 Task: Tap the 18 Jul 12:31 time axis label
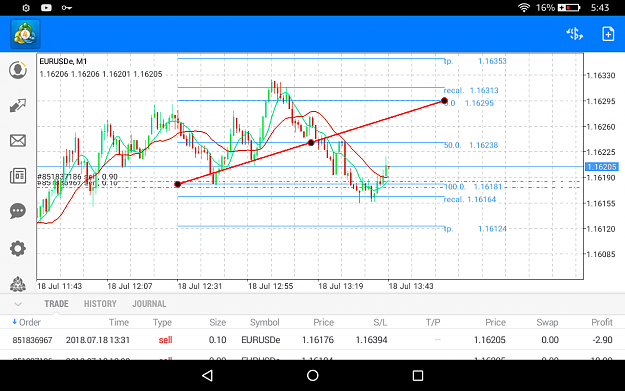(200, 286)
